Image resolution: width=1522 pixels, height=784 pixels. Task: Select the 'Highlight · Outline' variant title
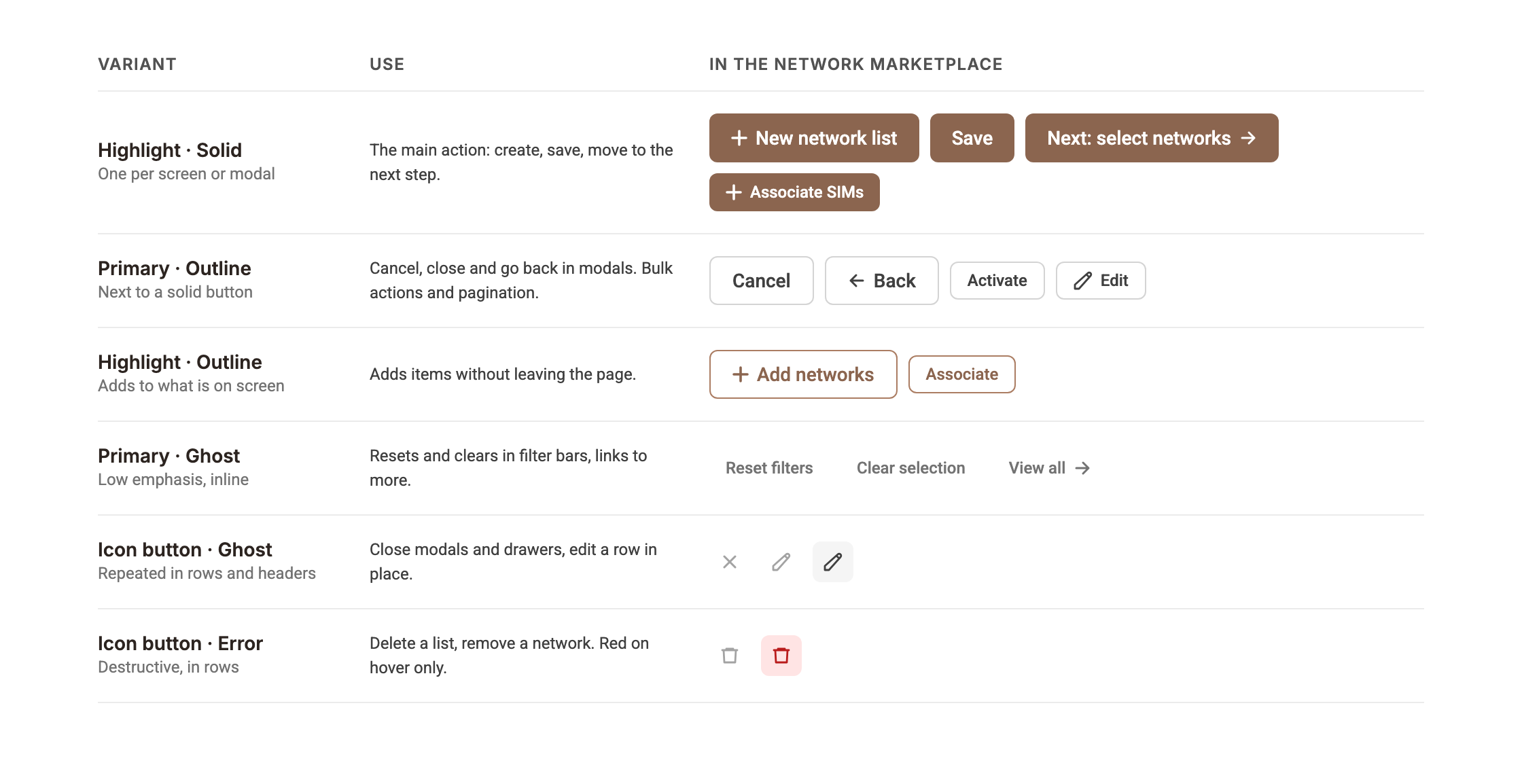click(x=180, y=362)
